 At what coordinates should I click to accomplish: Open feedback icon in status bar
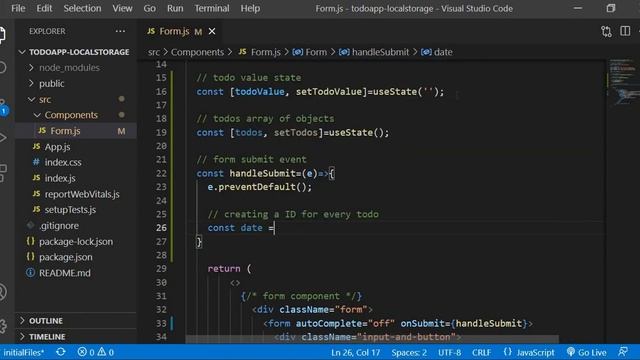(x=623, y=352)
